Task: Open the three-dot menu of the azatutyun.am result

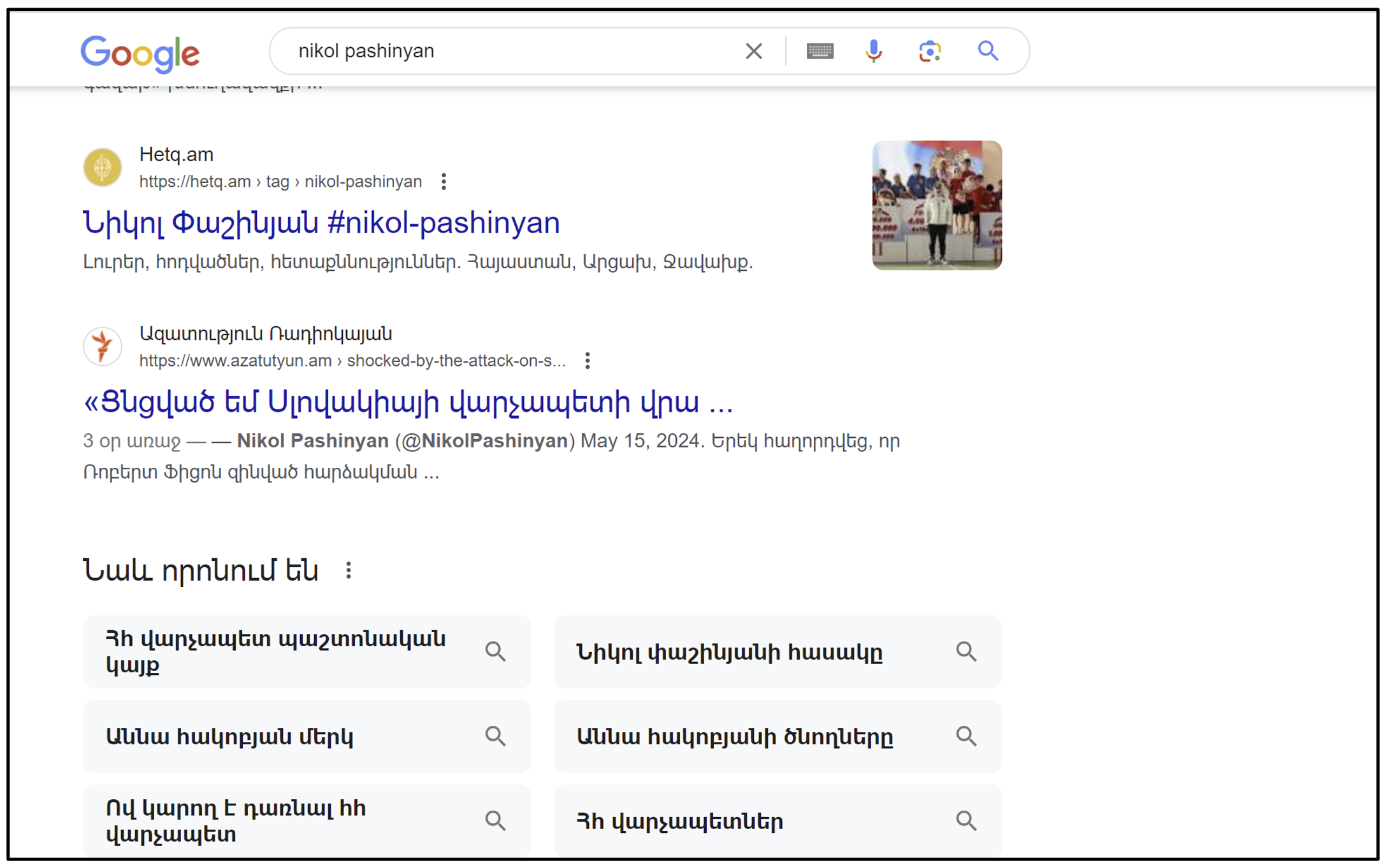Action: click(x=588, y=361)
